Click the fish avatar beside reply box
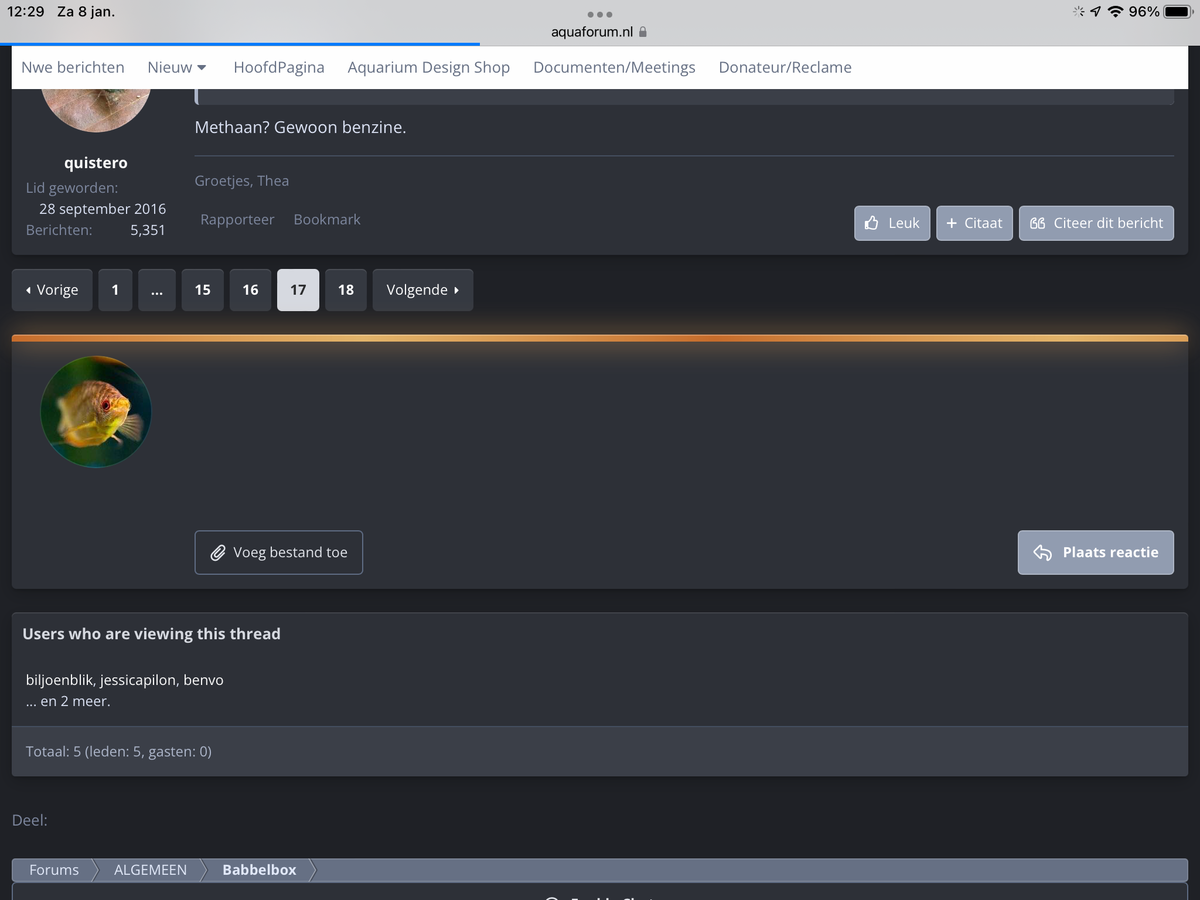 pos(96,411)
